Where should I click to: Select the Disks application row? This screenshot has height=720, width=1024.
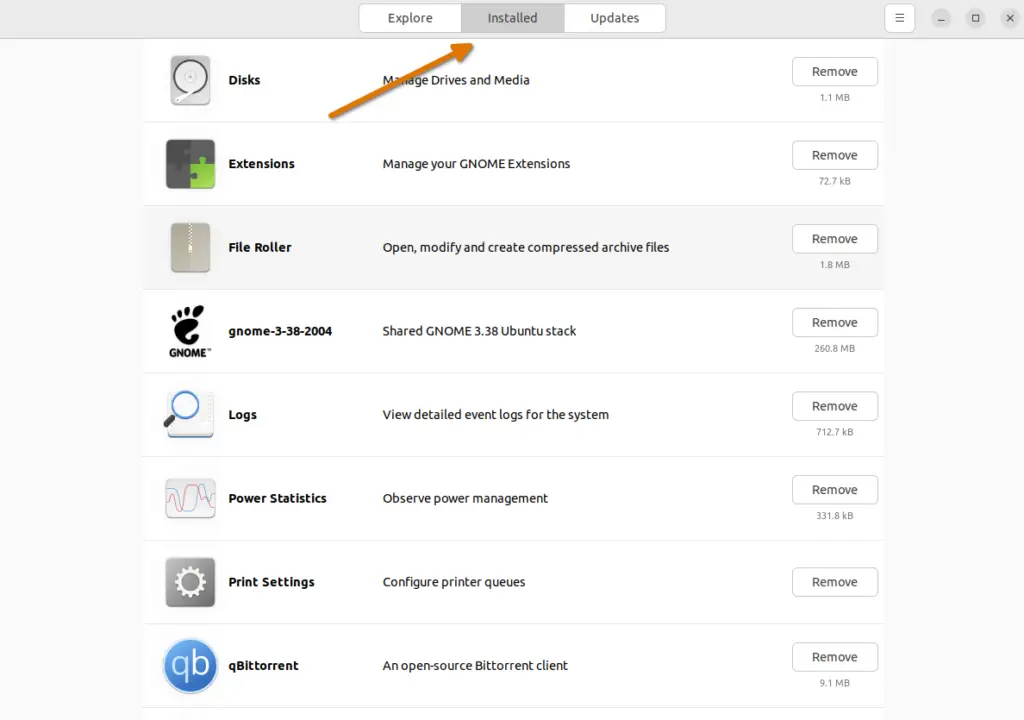(x=450, y=79)
